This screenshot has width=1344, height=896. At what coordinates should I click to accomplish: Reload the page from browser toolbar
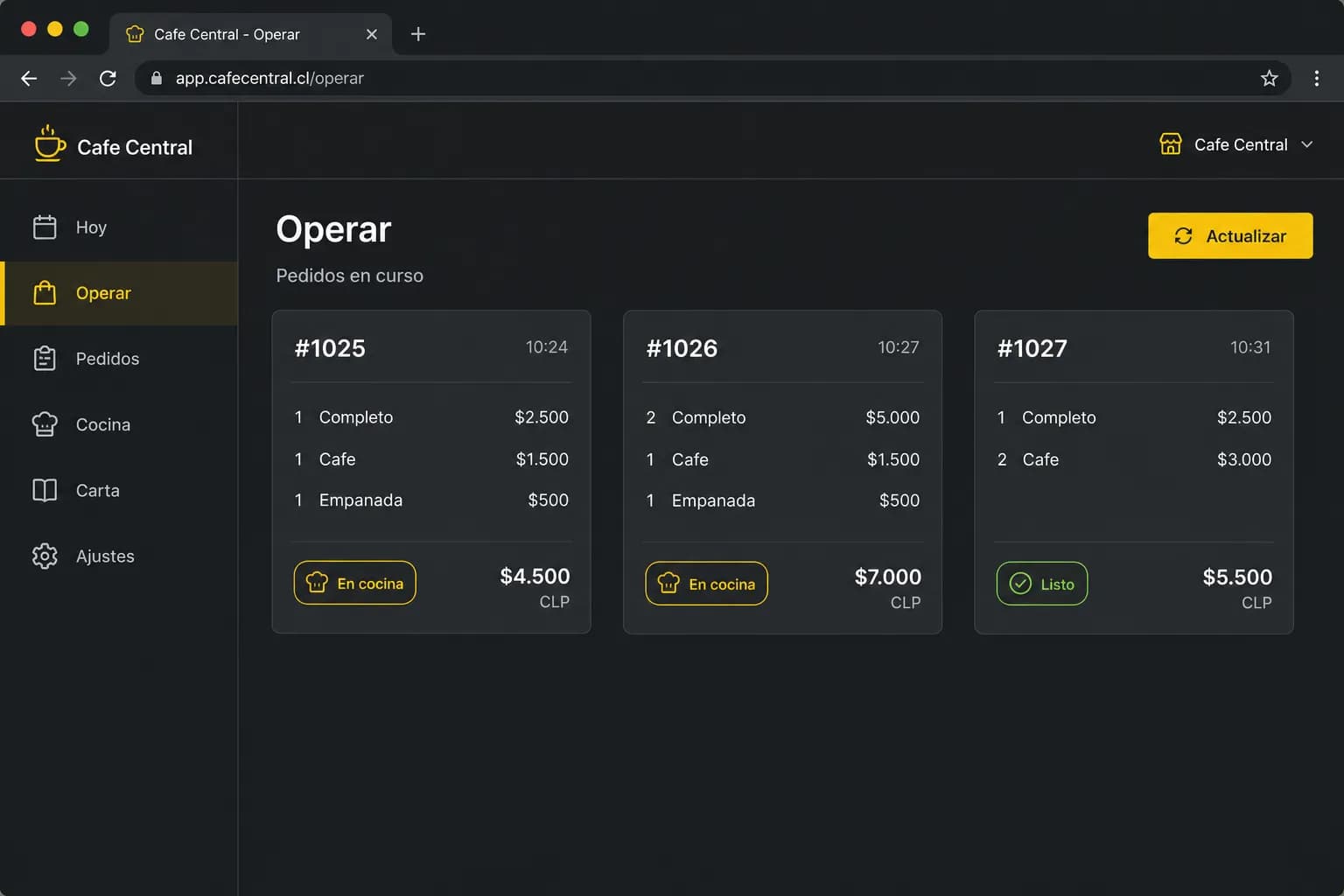108,79
